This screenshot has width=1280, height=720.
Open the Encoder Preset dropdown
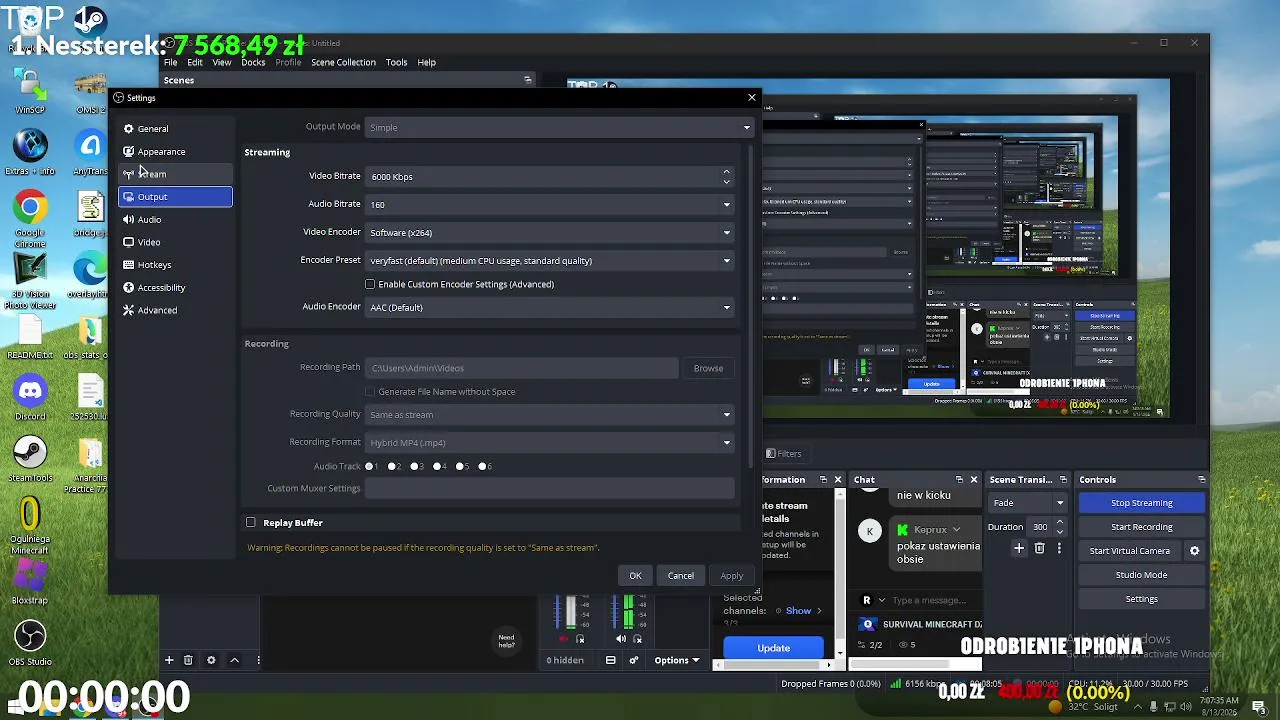click(550, 260)
